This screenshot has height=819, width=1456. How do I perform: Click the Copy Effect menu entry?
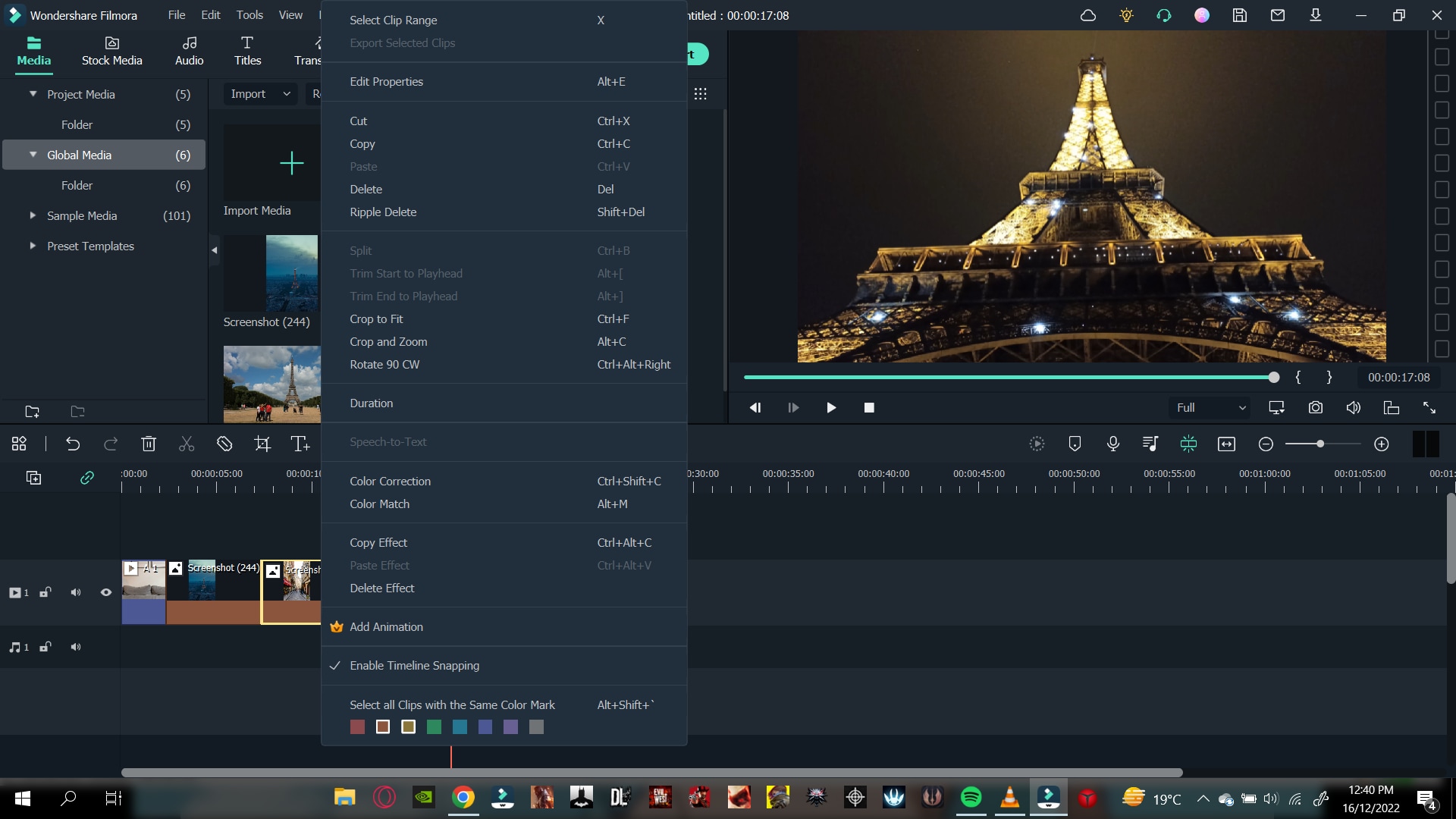(378, 542)
